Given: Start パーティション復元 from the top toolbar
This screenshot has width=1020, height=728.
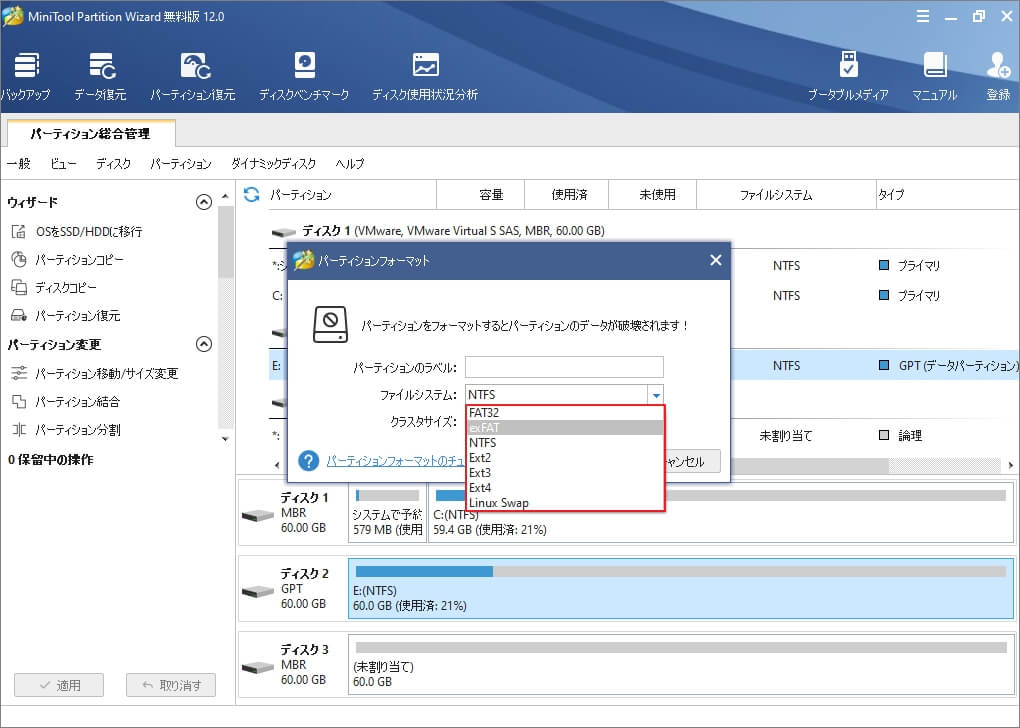Looking at the screenshot, I should (194, 70).
